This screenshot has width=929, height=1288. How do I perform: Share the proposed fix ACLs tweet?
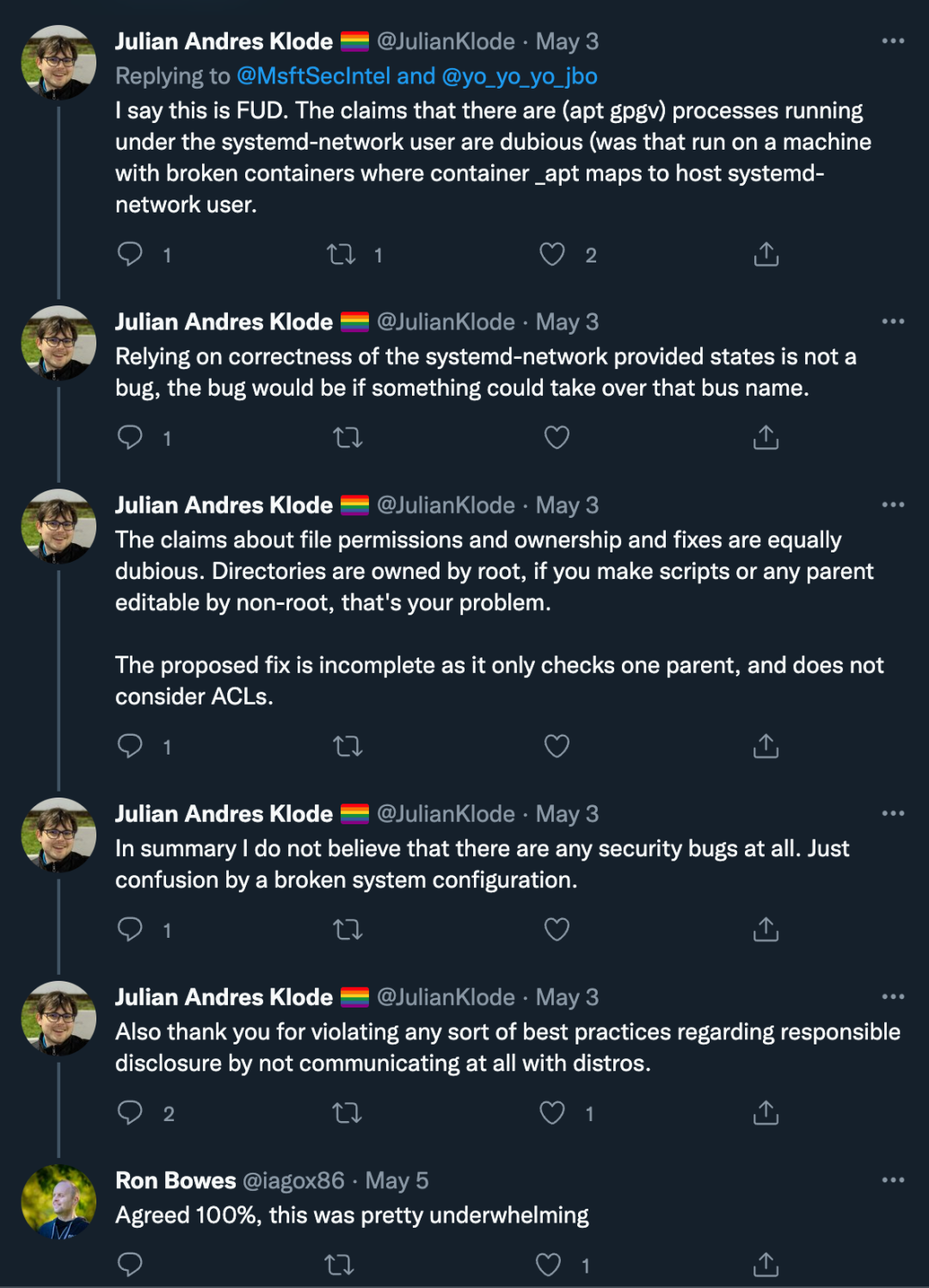(766, 746)
